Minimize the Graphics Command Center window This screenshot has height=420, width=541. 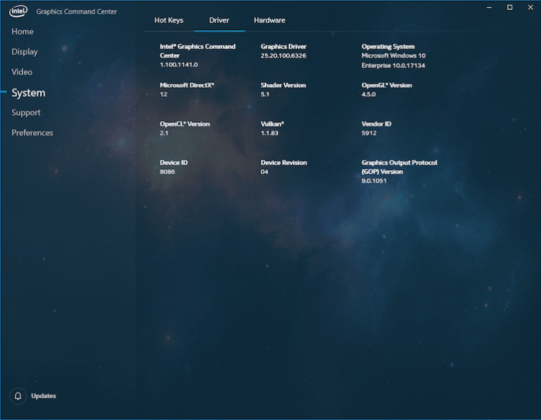[x=489, y=7]
